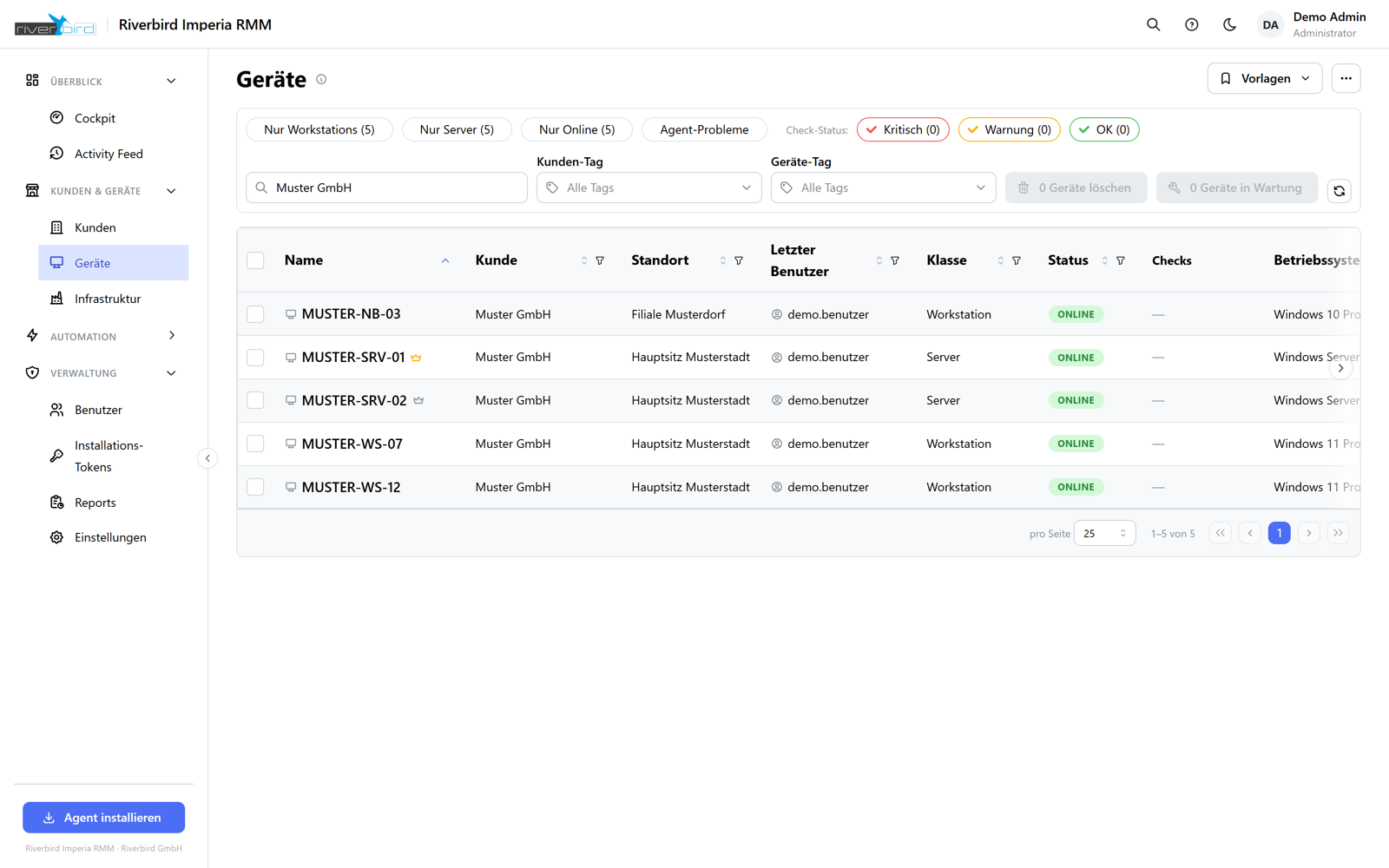Screen dimensions: 1389x868
Task: Select checkbox for MUSTER-SRV-02
Action: [255, 400]
